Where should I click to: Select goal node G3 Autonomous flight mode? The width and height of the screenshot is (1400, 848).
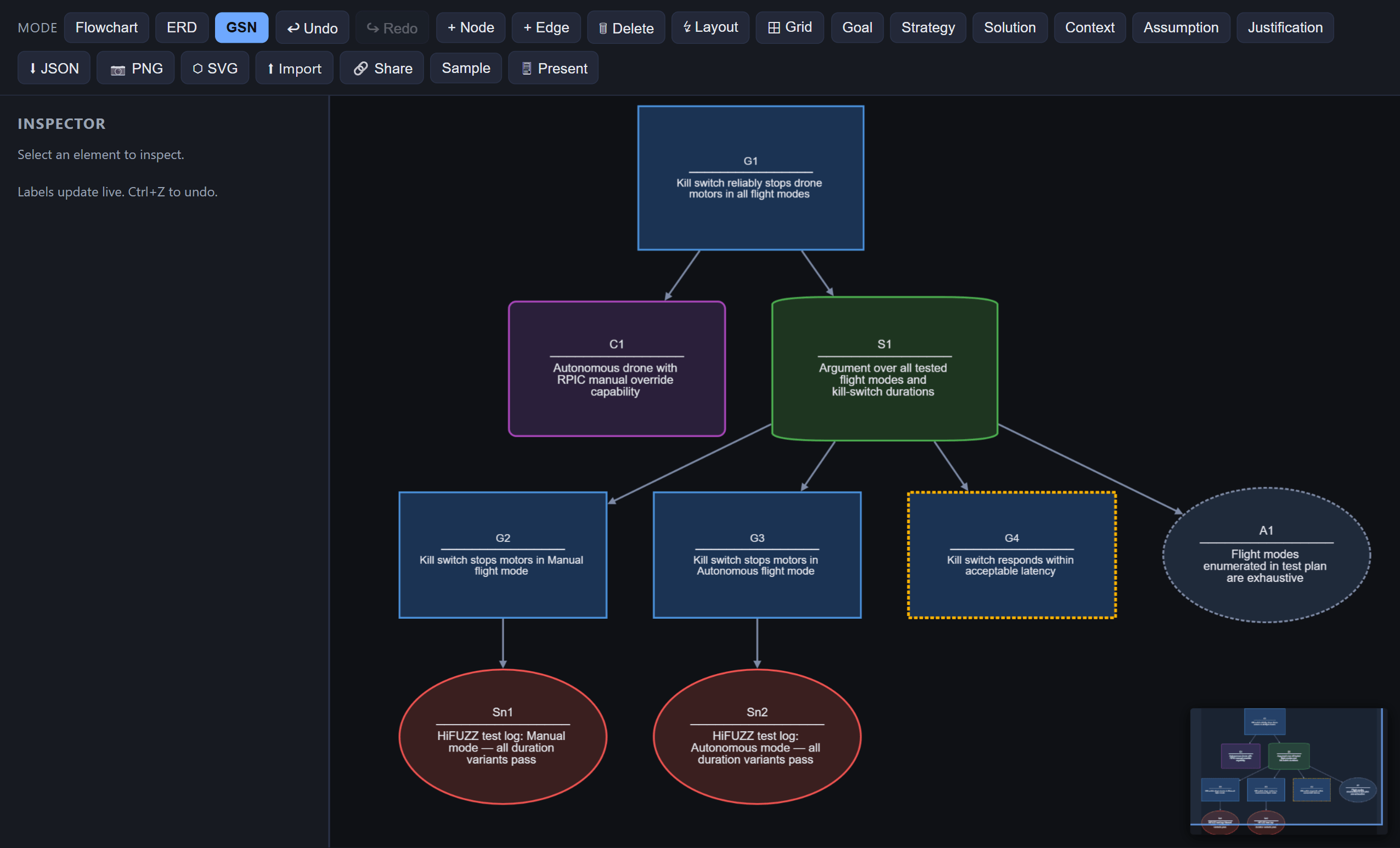pos(758,555)
